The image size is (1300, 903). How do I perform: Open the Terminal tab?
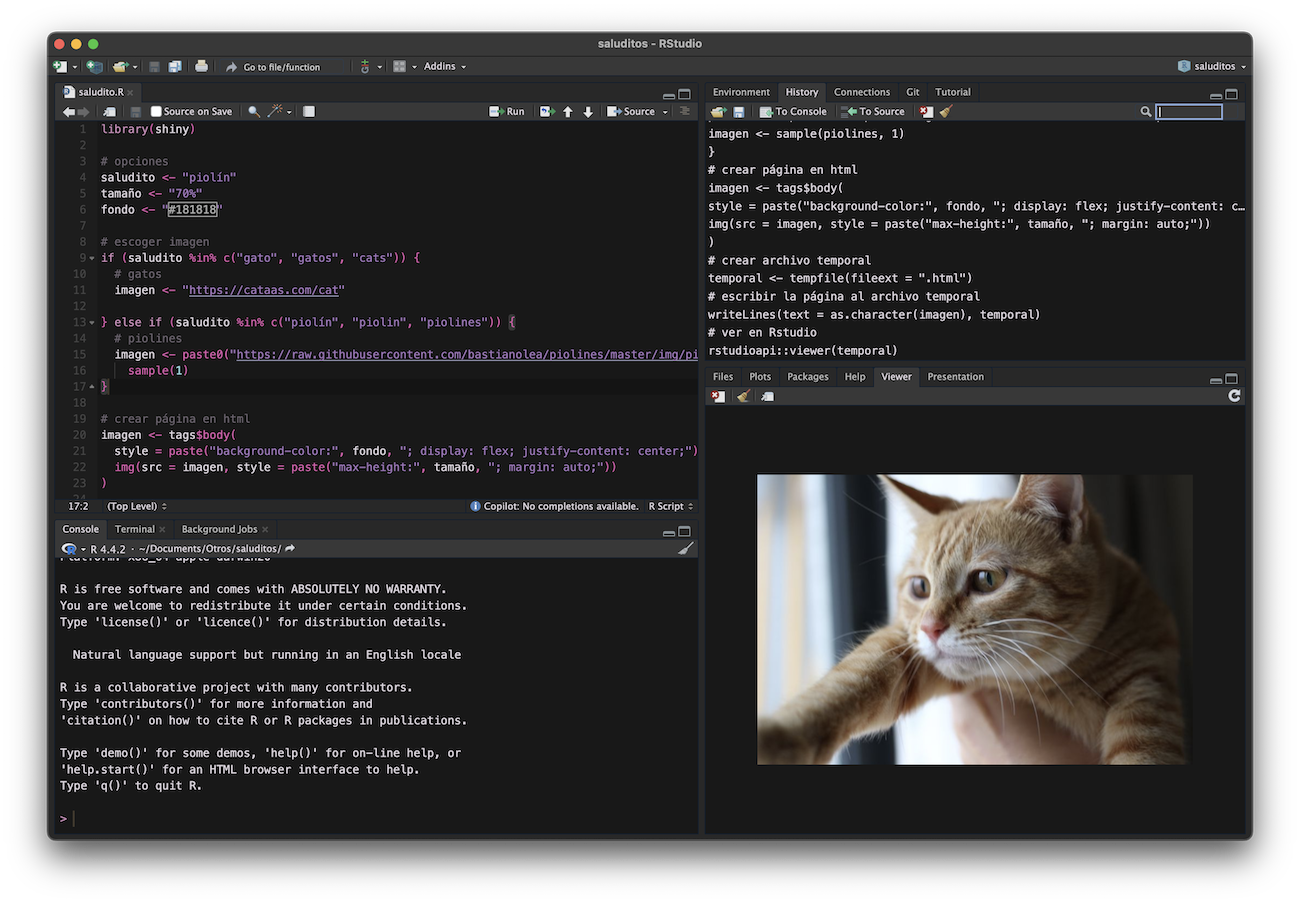click(134, 529)
